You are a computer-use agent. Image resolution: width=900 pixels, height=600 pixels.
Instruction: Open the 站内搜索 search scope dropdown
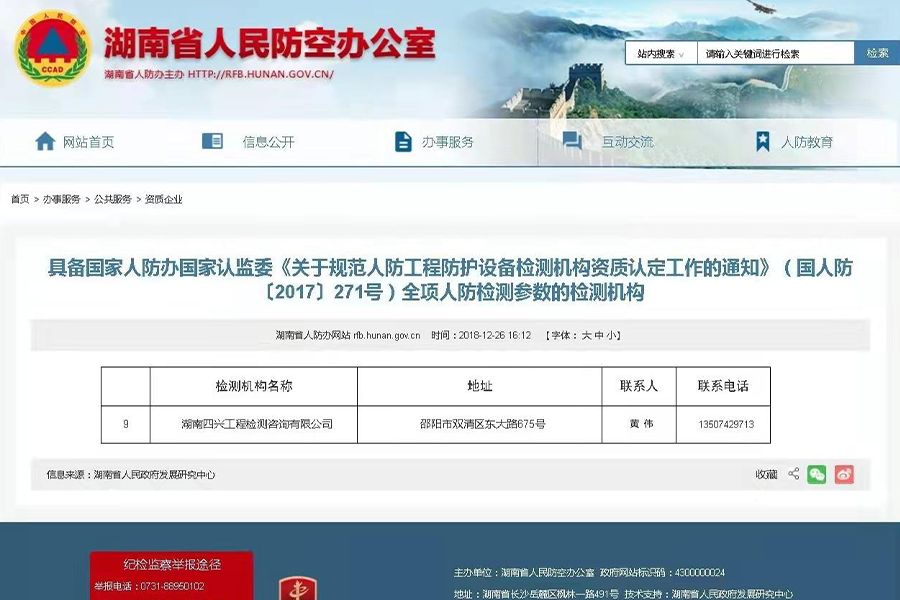point(661,54)
